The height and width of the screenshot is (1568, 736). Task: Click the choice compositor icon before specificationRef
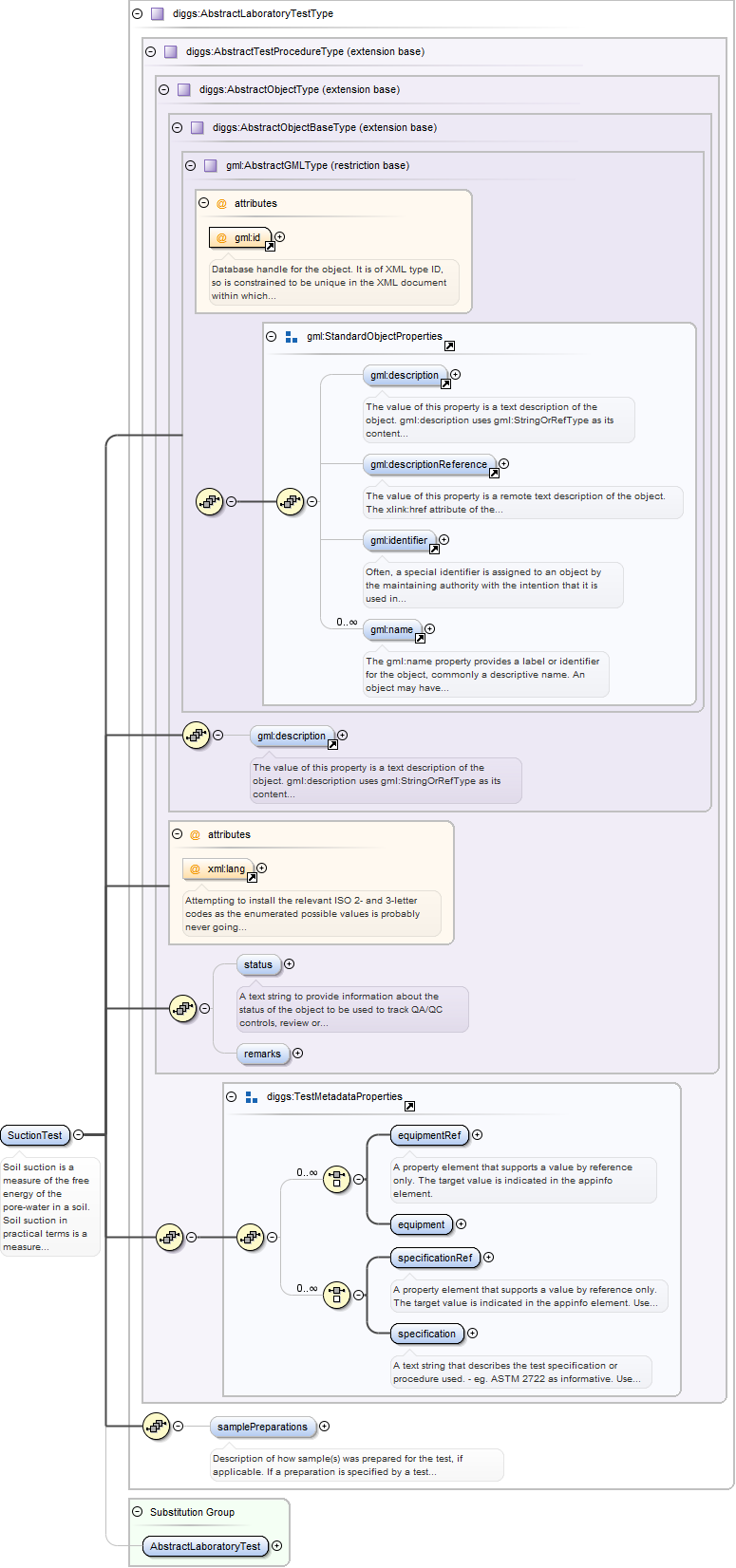click(336, 1295)
